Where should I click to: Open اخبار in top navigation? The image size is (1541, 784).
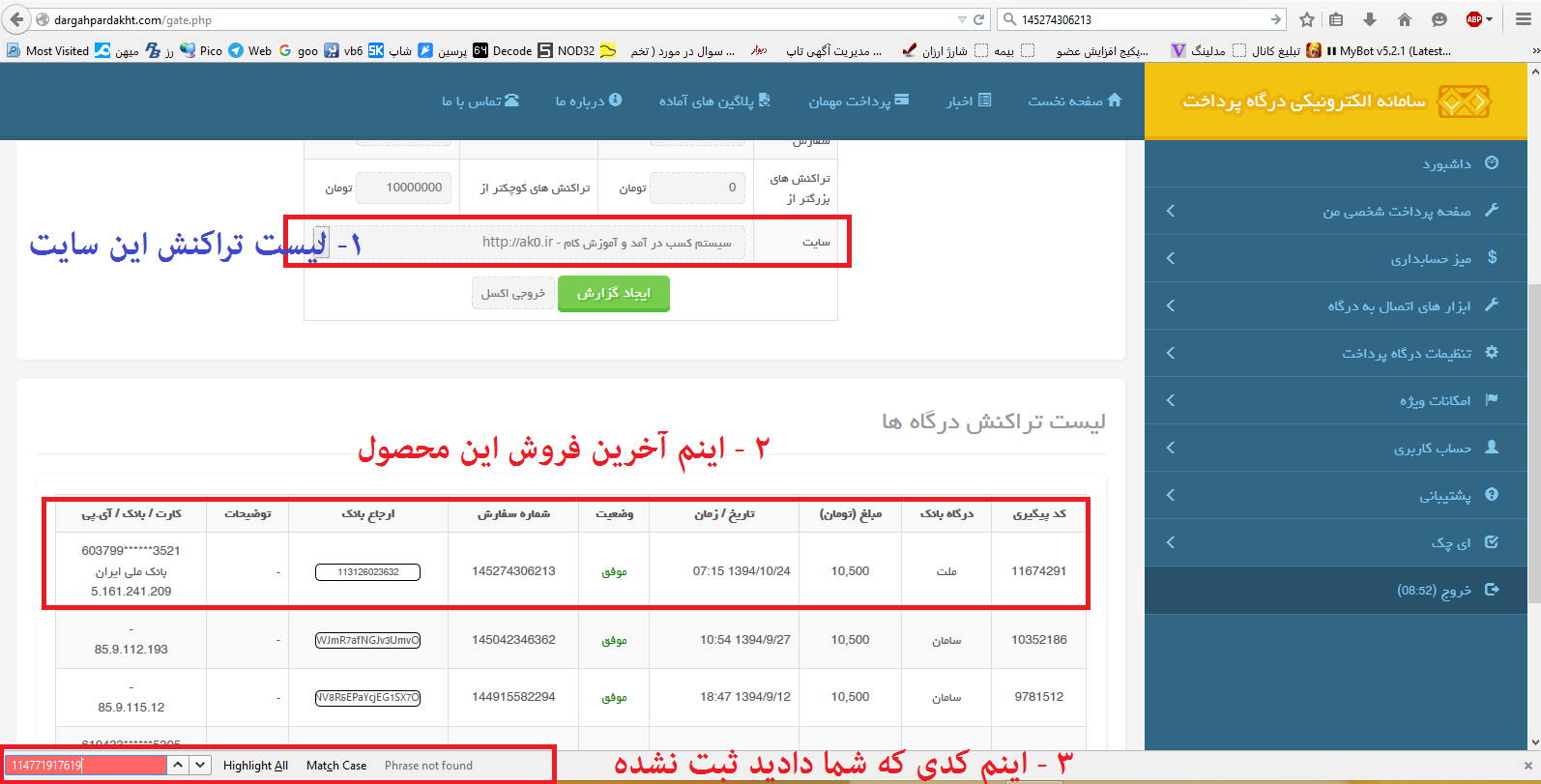969,101
